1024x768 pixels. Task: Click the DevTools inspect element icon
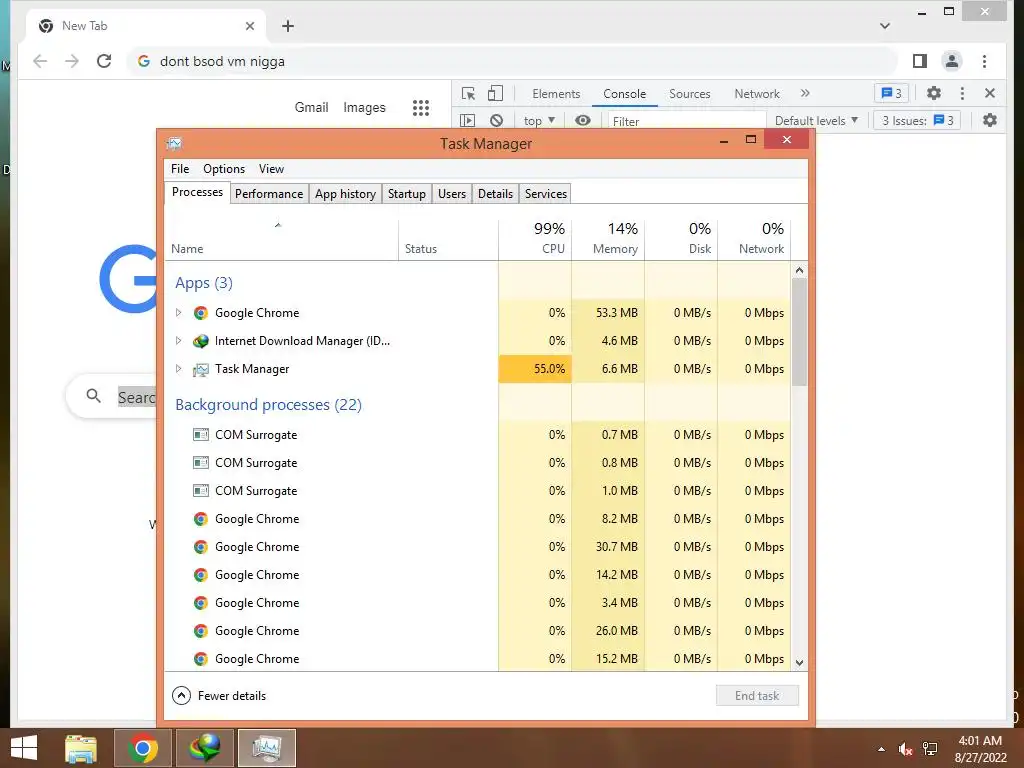click(x=468, y=93)
